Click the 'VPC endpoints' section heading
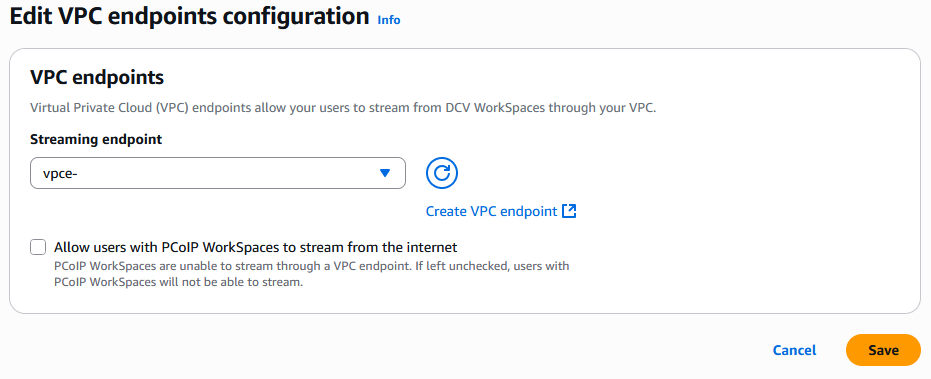931x379 pixels. (x=97, y=77)
